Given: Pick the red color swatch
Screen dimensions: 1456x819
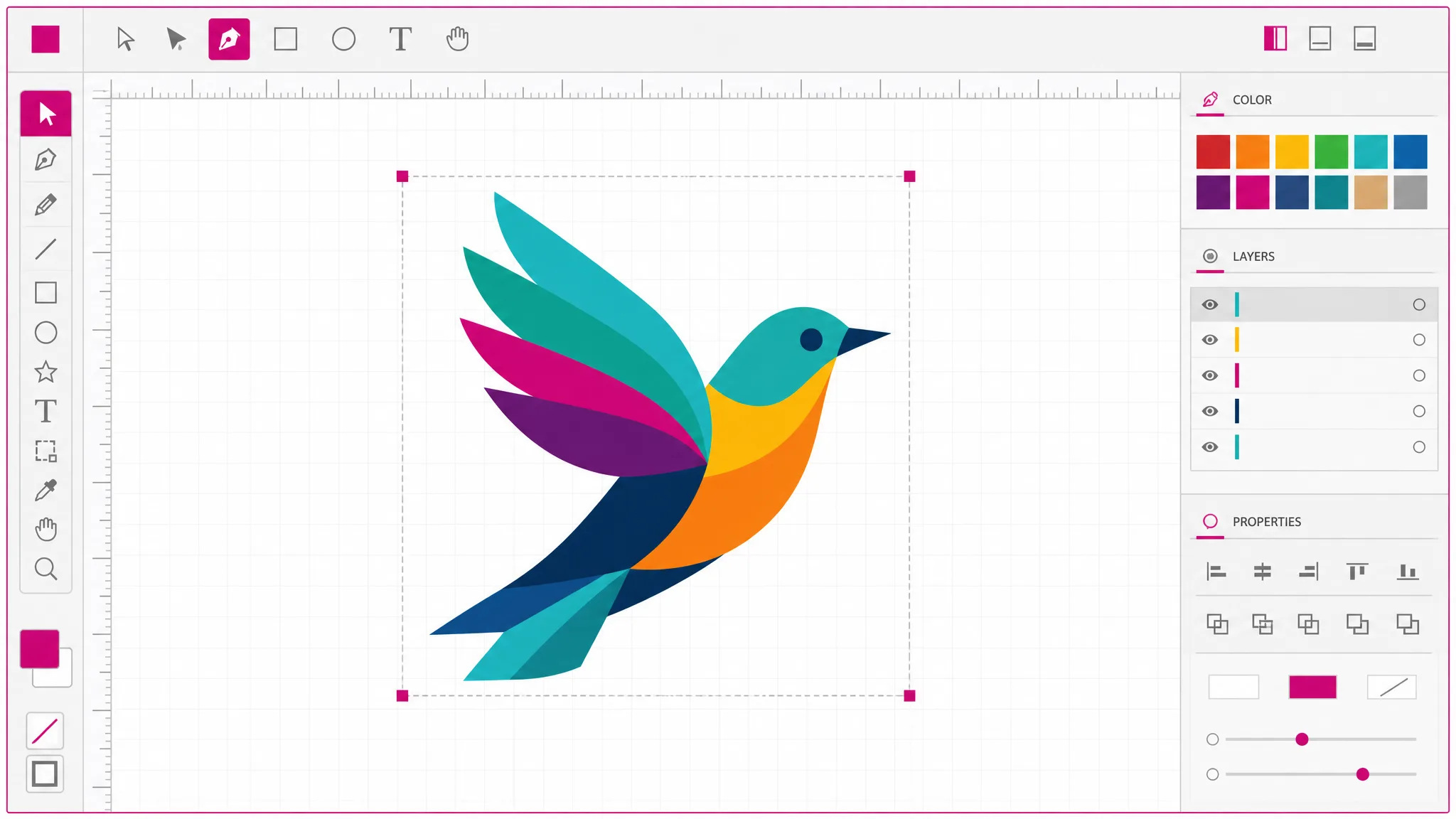Looking at the screenshot, I should coord(1213,151).
